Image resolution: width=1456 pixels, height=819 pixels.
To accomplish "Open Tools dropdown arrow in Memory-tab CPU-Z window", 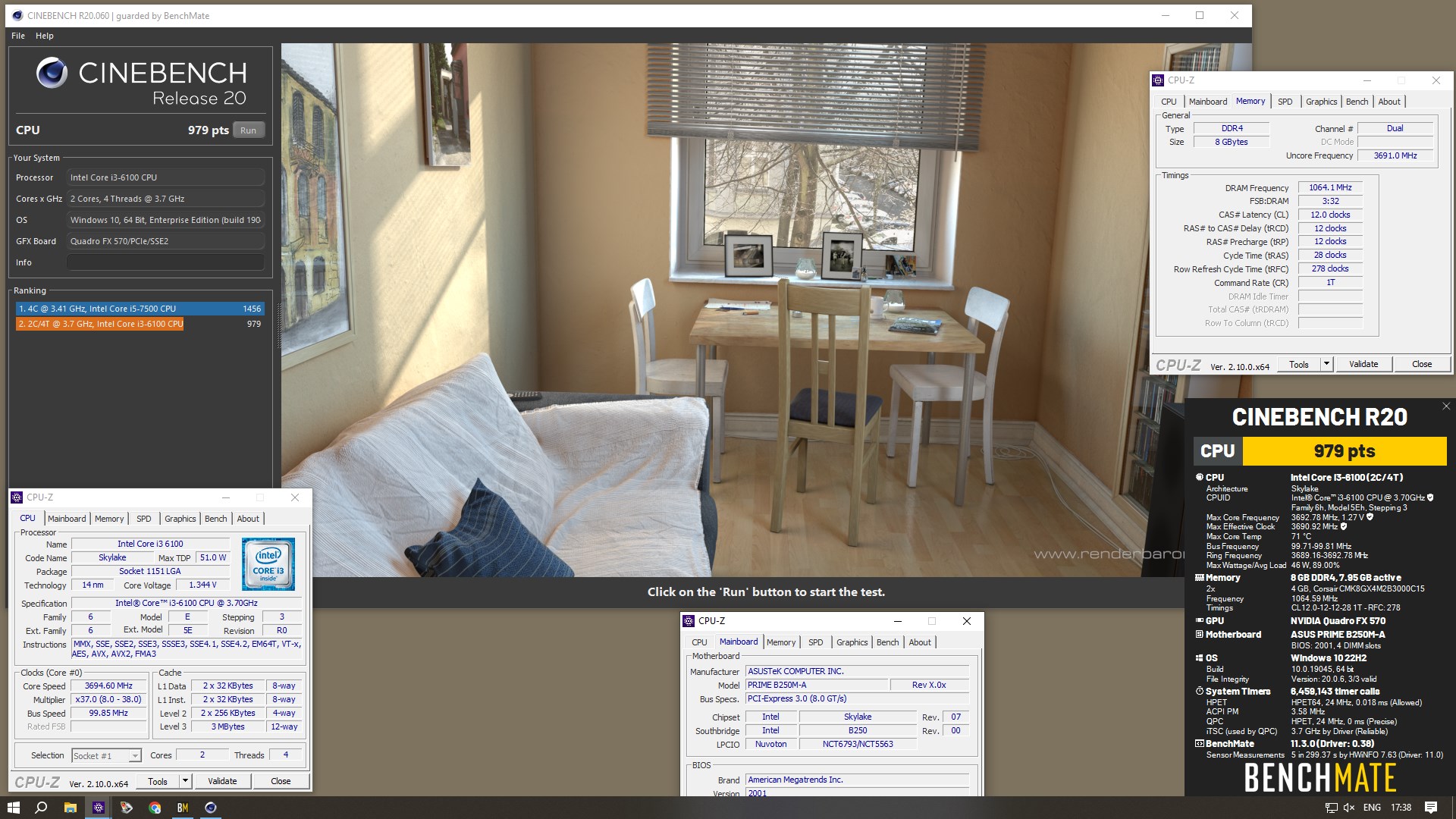I will 1326,364.
